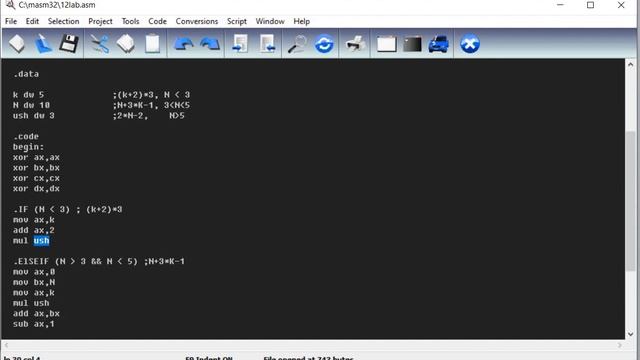Image resolution: width=640 pixels, height=360 pixels.
Task: Open the File menu
Action: [11, 21]
